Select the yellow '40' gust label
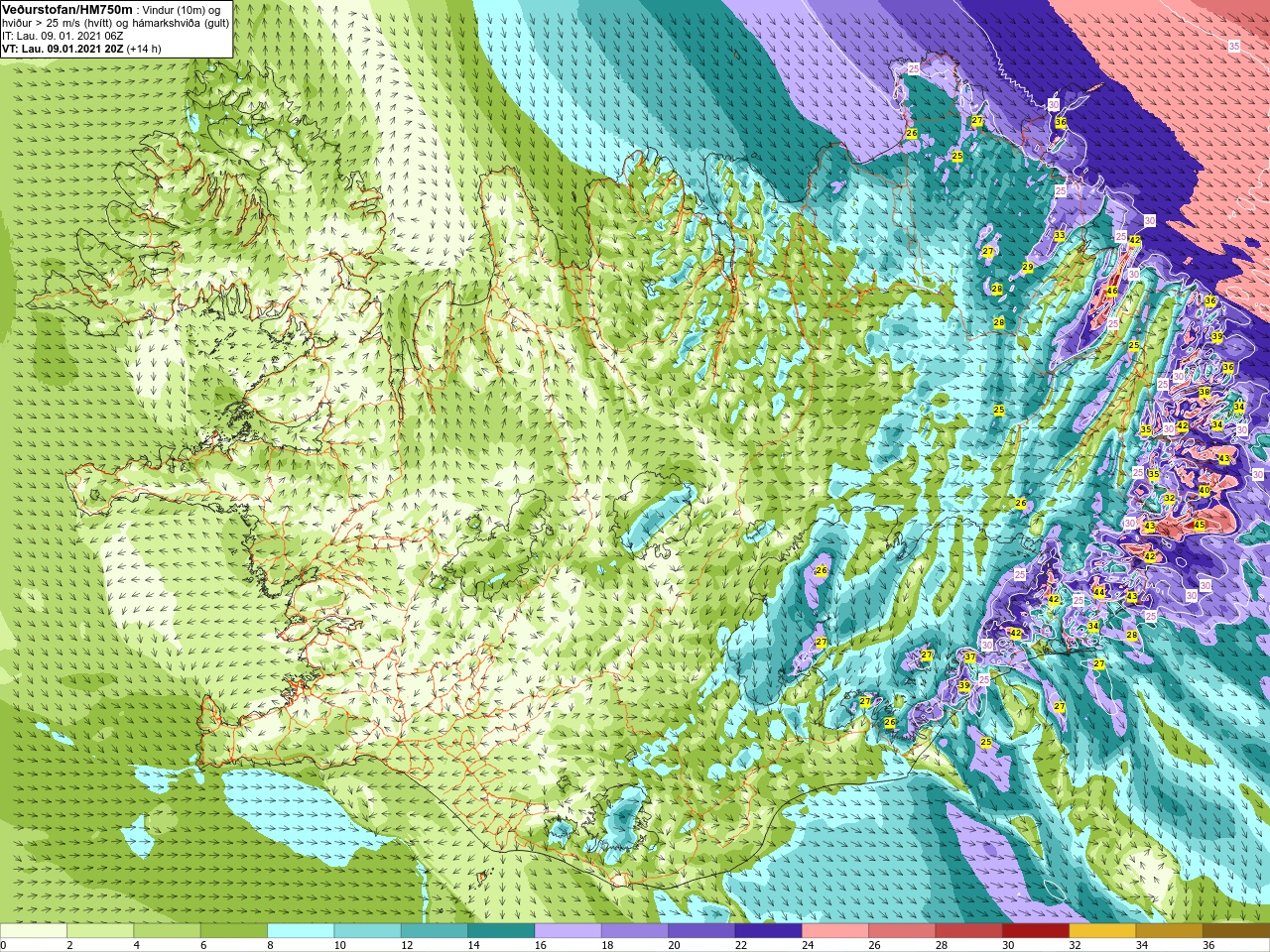The width and height of the screenshot is (1270, 952). point(1205,490)
